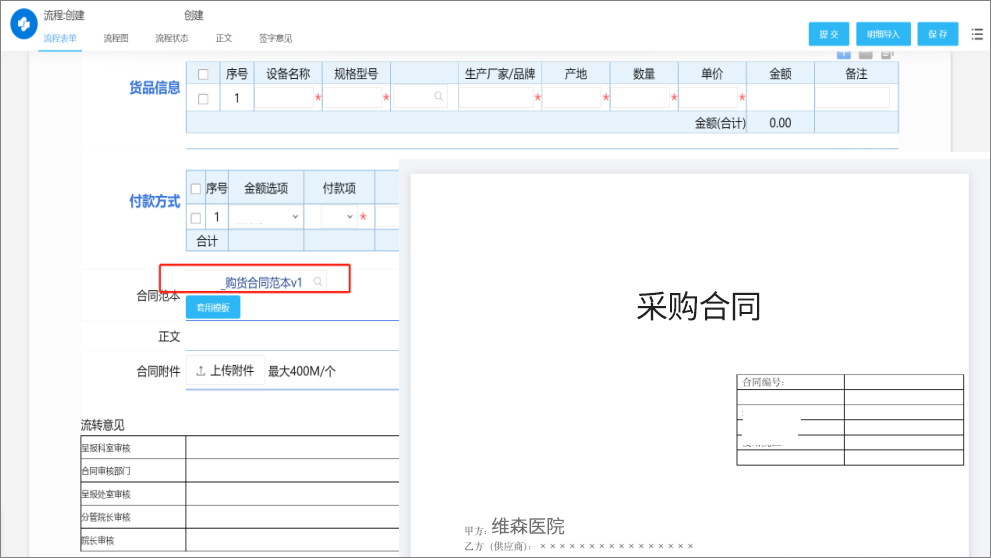Open the 正文 tab

[x=224, y=38]
